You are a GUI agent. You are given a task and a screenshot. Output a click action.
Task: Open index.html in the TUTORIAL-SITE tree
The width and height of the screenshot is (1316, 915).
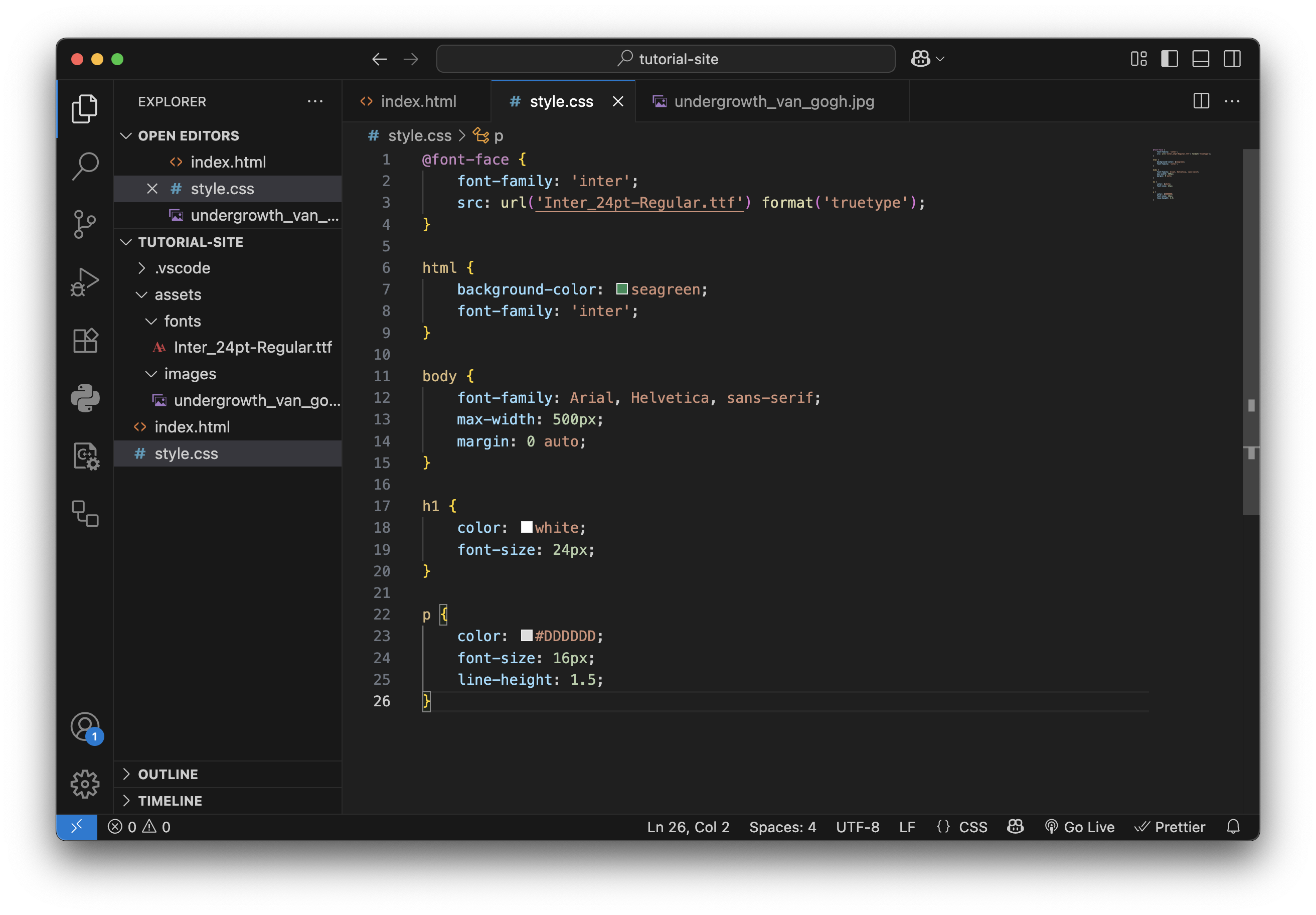(x=228, y=427)
